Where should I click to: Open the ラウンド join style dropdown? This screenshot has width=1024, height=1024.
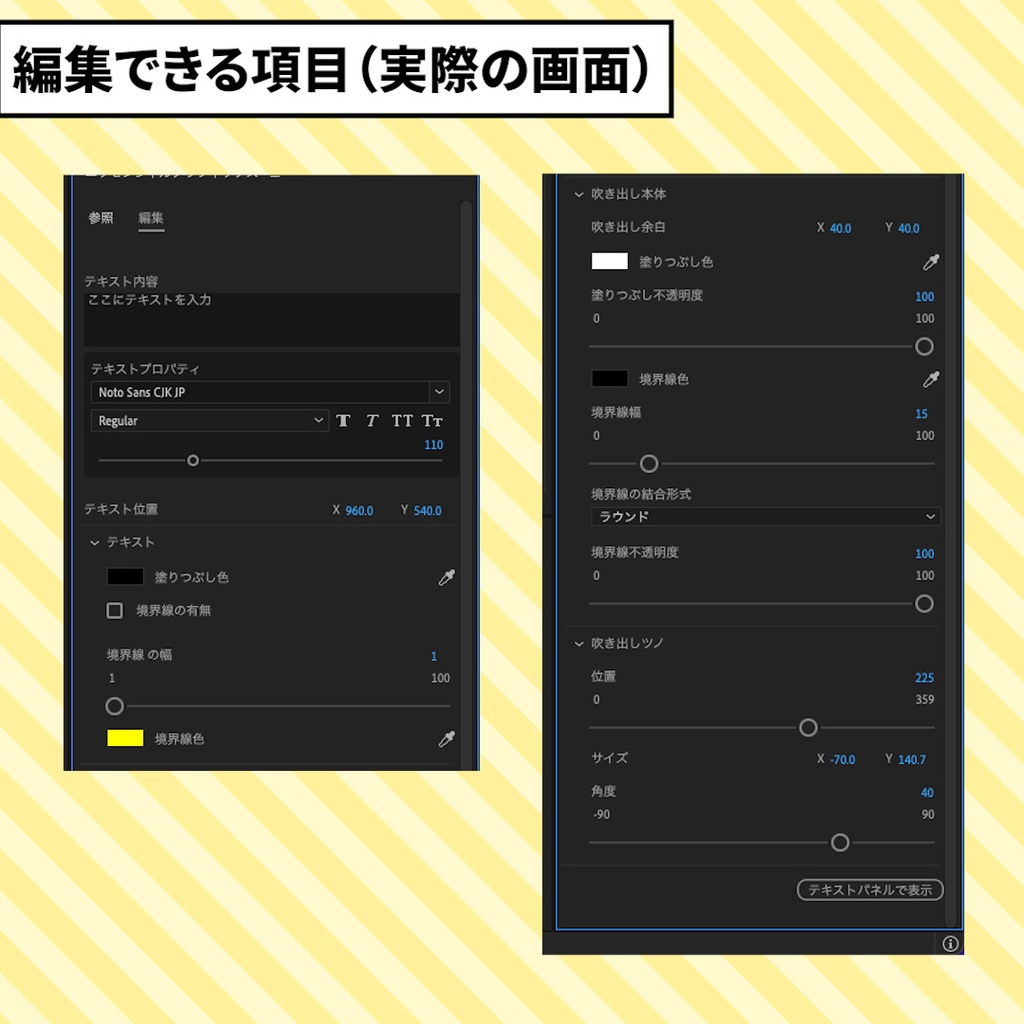766,517
